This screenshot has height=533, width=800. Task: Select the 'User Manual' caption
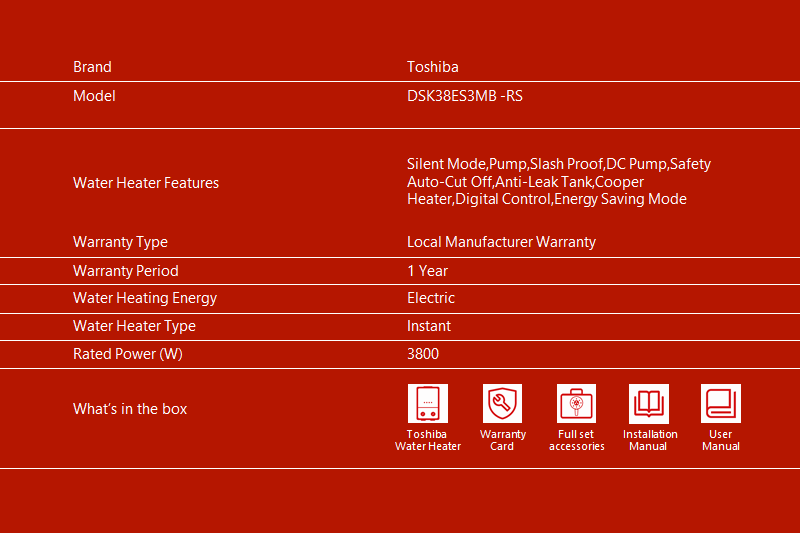click(x=720, y=440)
